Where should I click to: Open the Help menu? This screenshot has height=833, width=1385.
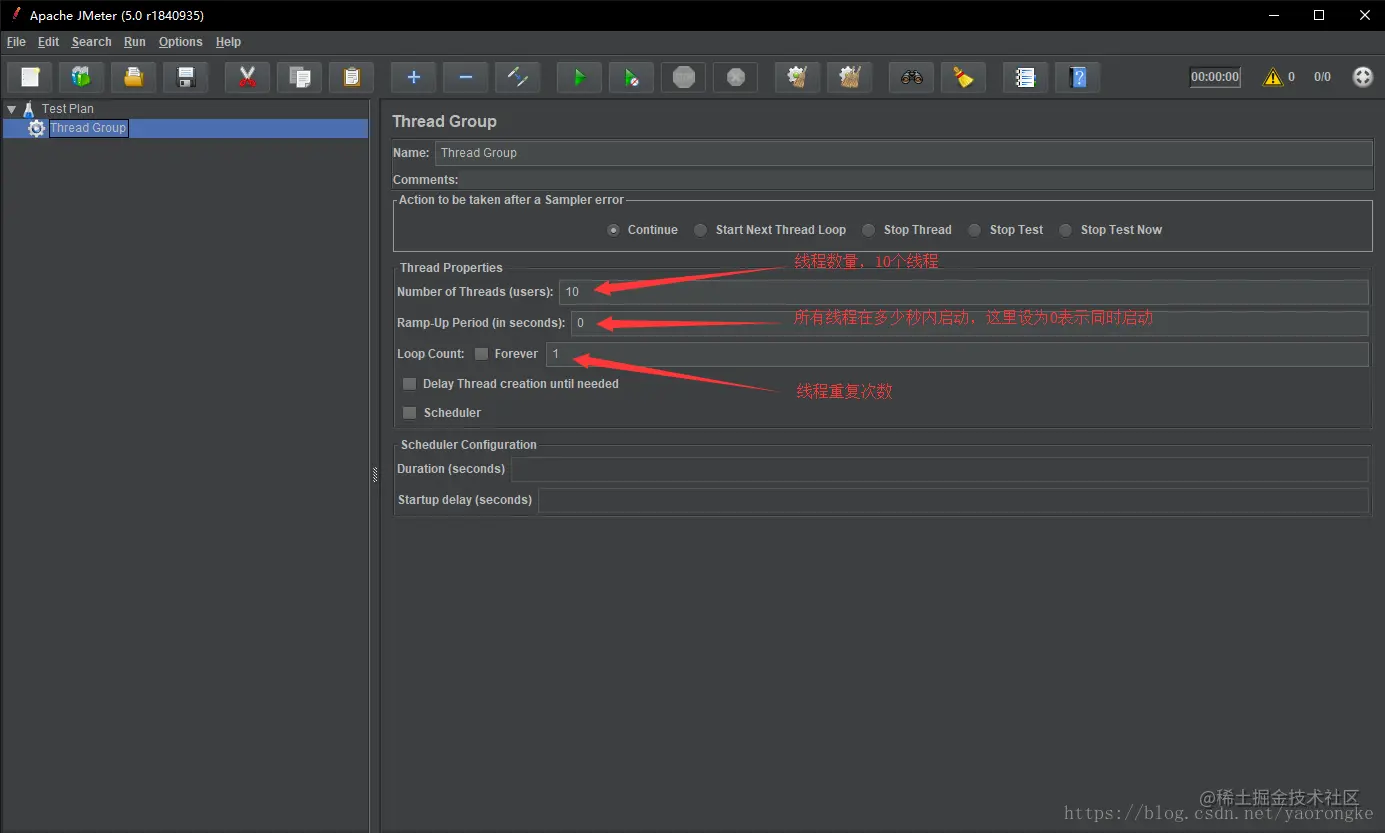click(229, 42)
